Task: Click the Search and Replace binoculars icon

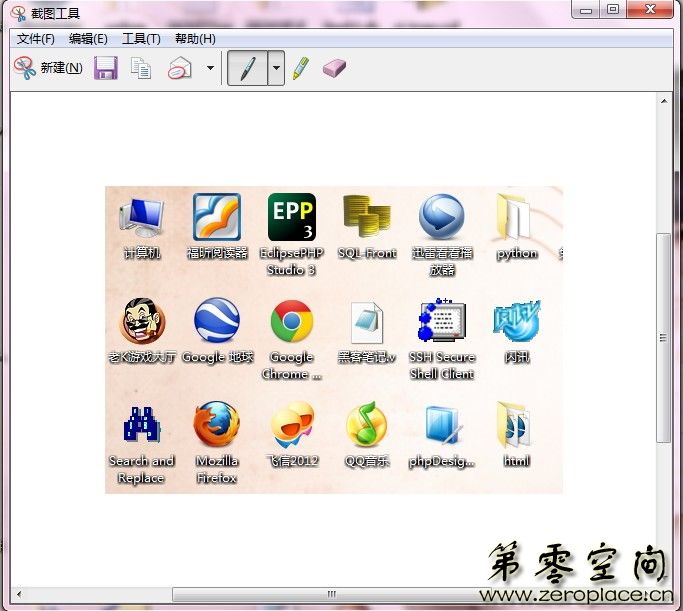Action: (142, 424)
